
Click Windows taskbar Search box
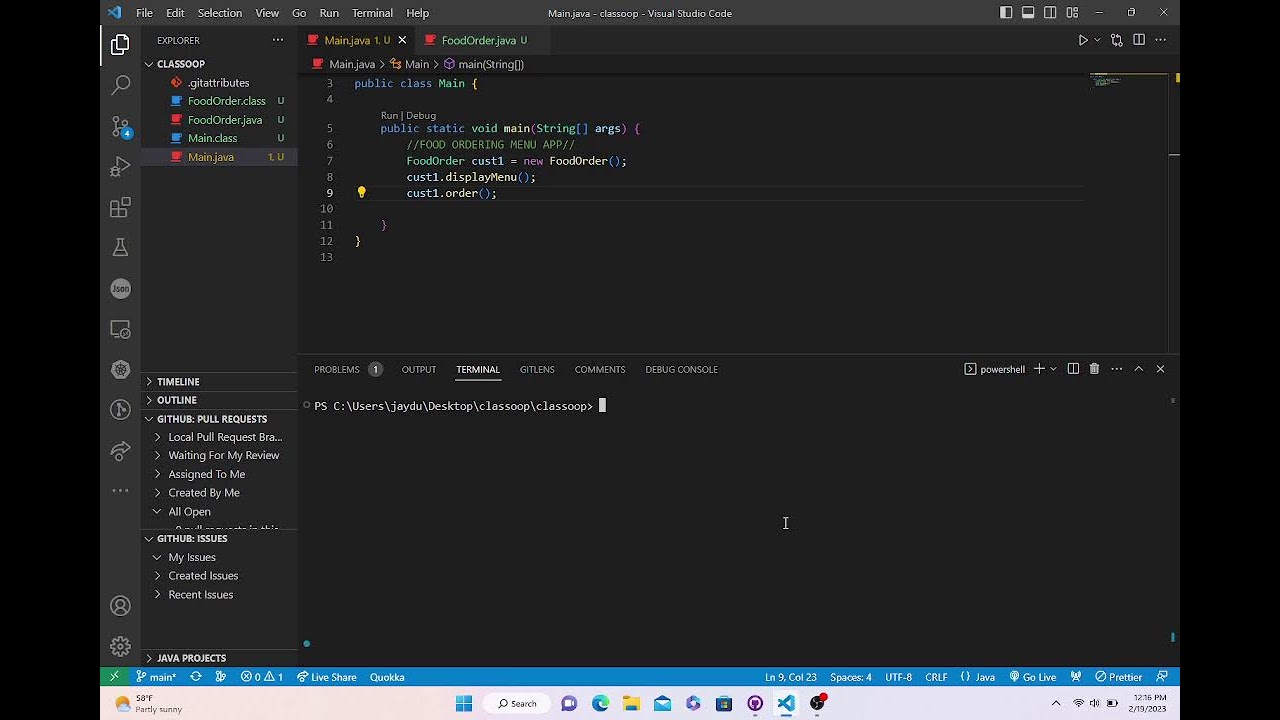click(517, 704)
